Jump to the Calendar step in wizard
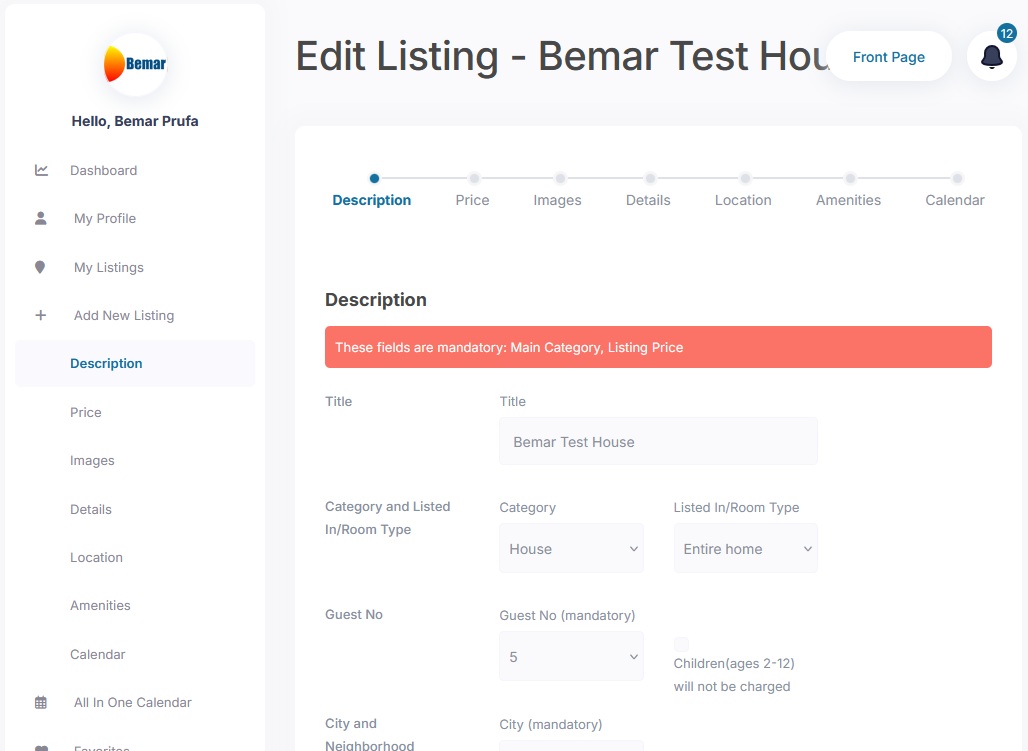Image resolution: width=1028 pixels, height=751 pixels. point(954,200)
